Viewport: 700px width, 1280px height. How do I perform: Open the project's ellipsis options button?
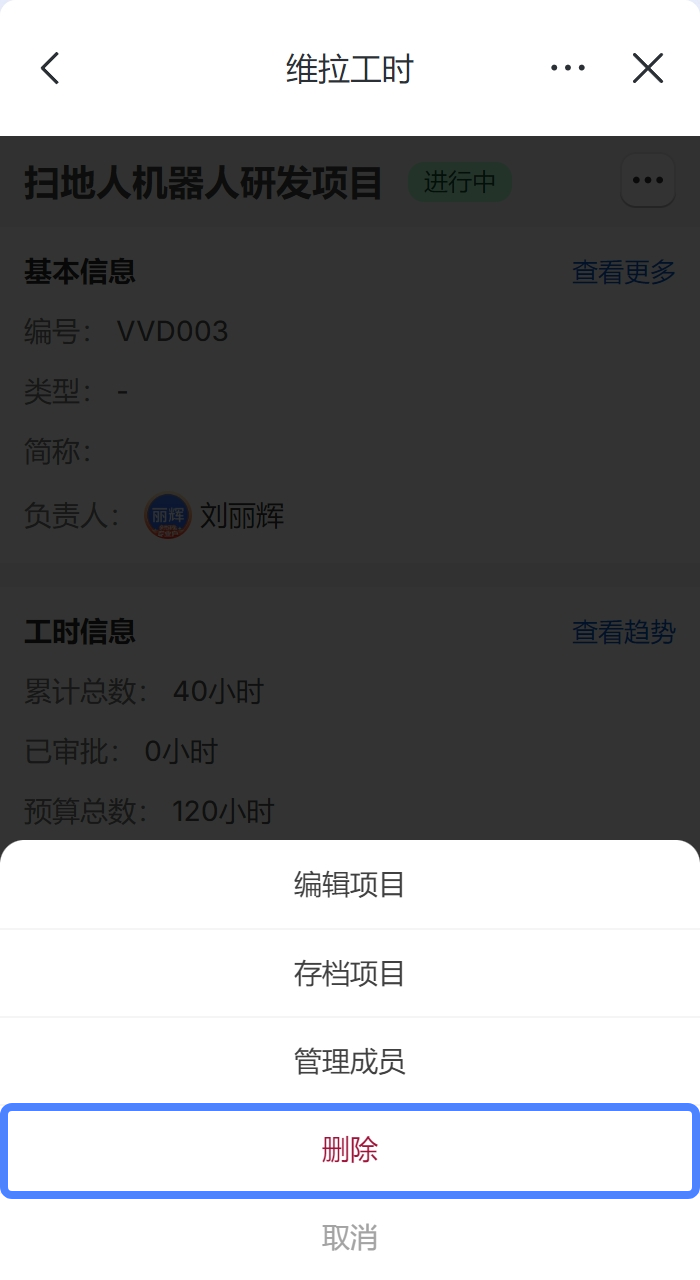click(648, 181)
